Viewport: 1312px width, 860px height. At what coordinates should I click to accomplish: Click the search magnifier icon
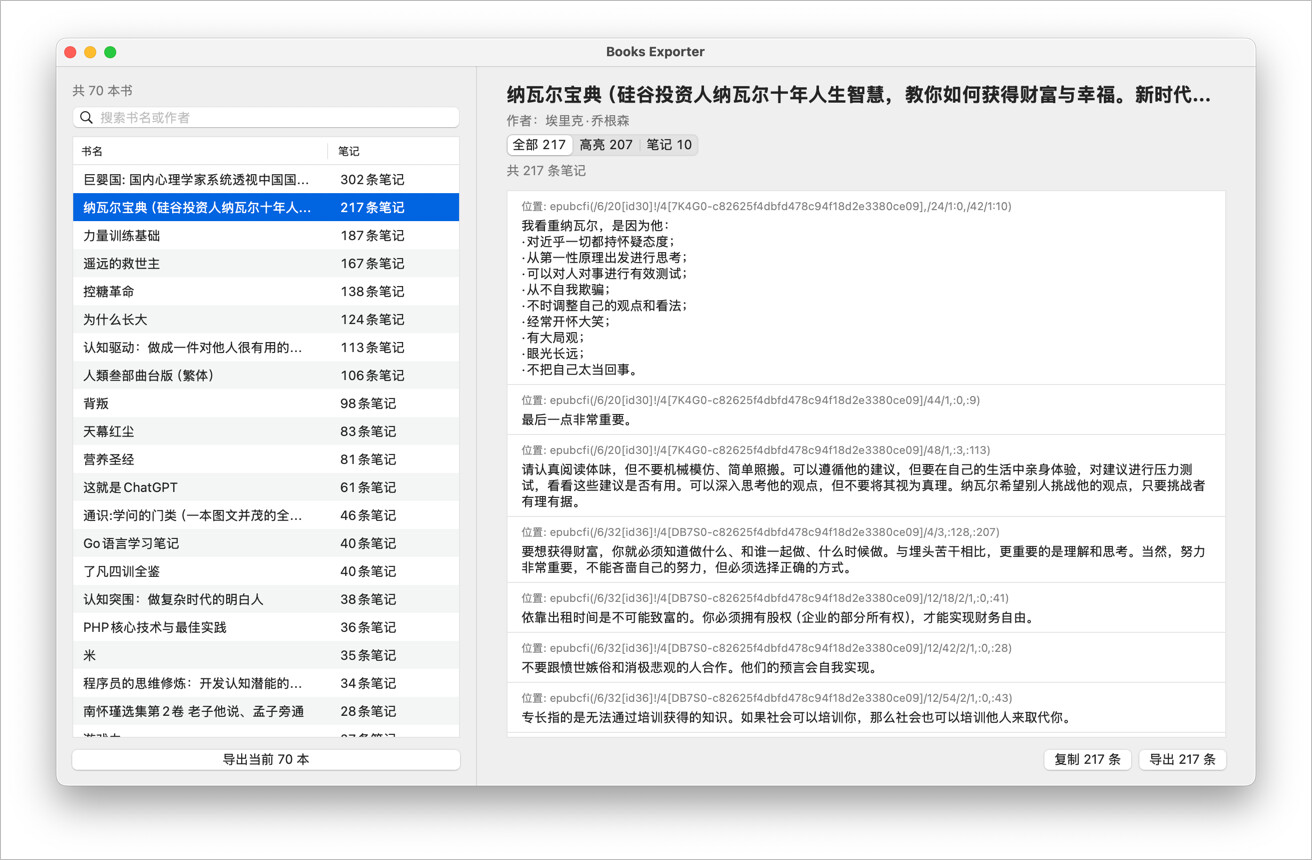click(x=87, y=118)
